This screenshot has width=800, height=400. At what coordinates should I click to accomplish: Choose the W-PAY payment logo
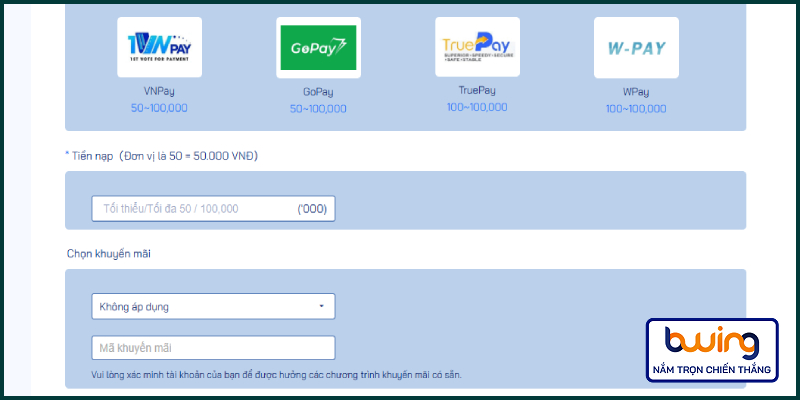636,47
